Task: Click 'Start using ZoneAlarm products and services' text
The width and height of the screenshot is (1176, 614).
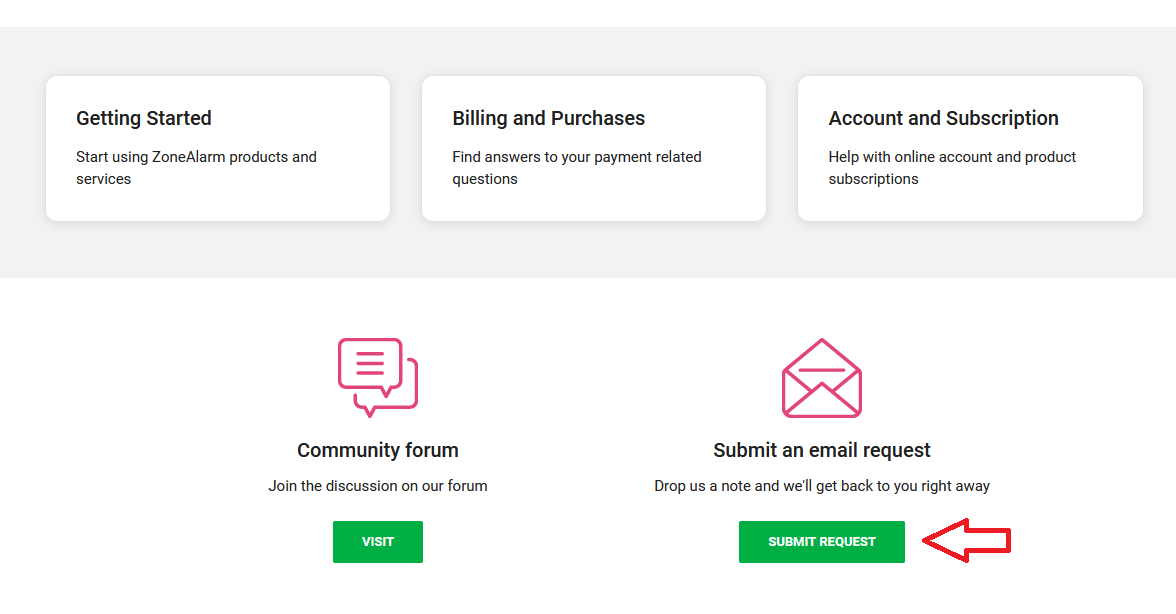Action: click(x=196, y=168)
